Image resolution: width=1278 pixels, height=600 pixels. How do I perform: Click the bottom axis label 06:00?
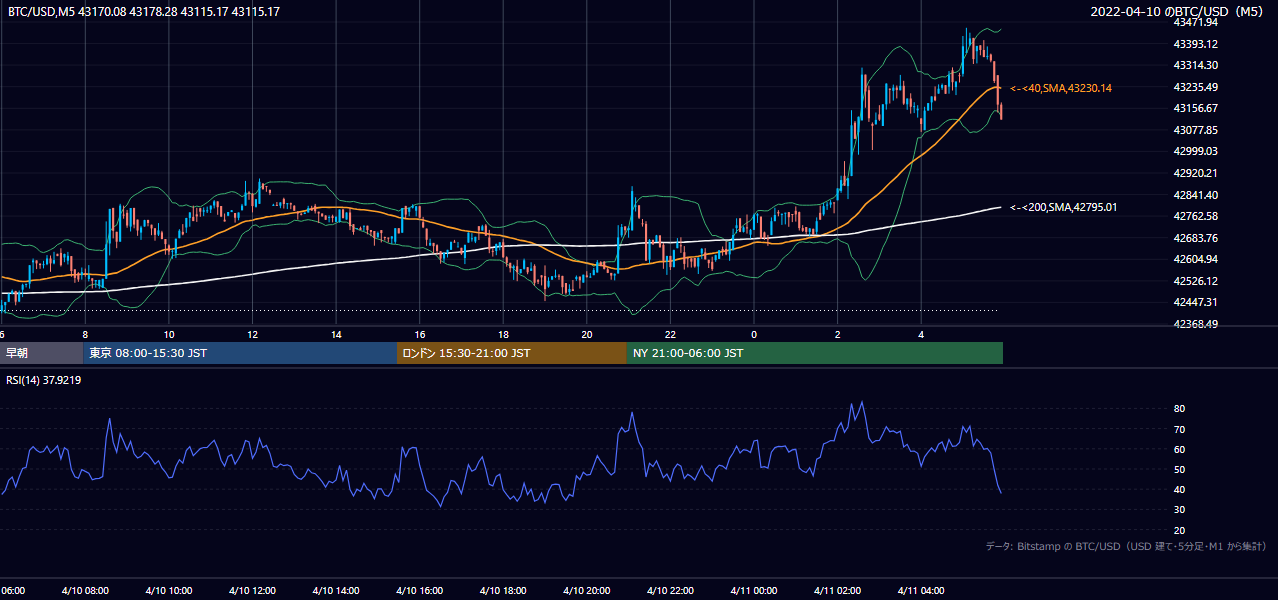point(12,591)
